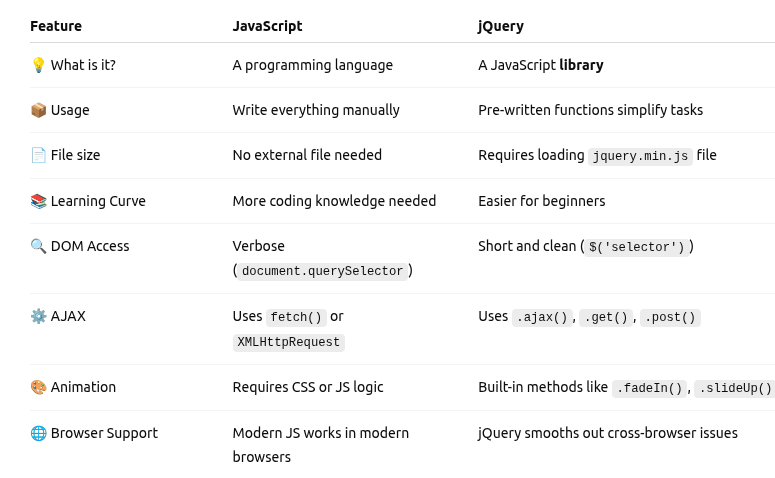This screenshot has width=775, height=478.
Task: Click the palette icon beside Animation
Action: [39, 387]
